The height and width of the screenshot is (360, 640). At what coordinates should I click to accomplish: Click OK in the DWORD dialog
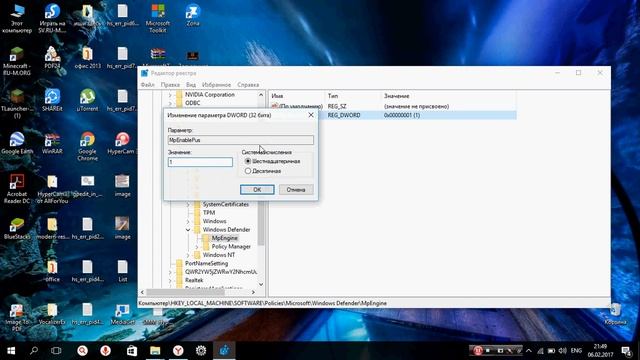[x=257, y=189]
